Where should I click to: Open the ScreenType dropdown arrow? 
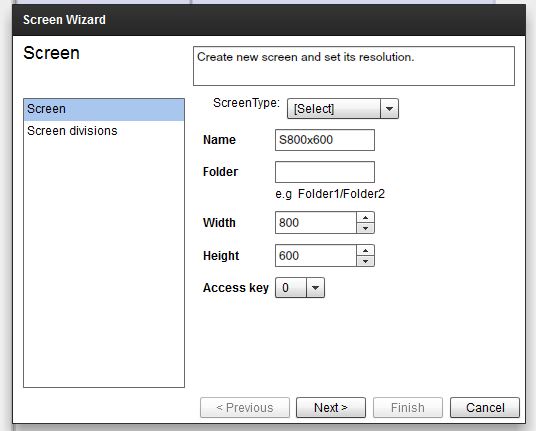tap(389, 109)
